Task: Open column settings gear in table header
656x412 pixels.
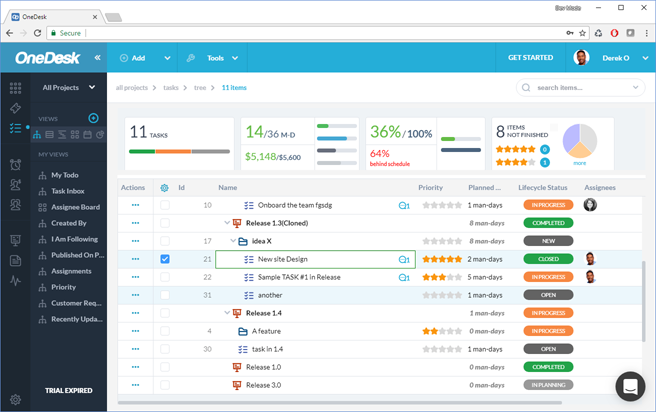Action: (x=164, y=188)
